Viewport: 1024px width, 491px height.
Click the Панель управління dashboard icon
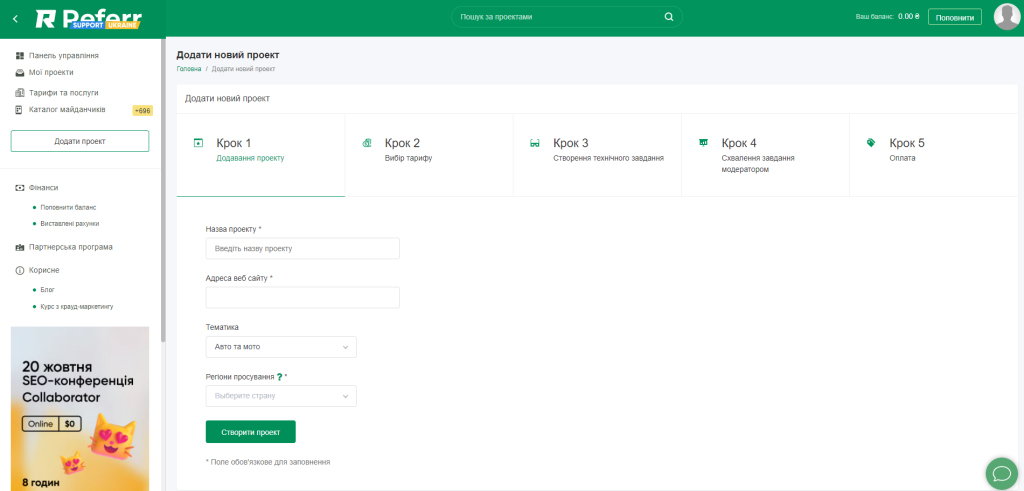coord(20,56)
